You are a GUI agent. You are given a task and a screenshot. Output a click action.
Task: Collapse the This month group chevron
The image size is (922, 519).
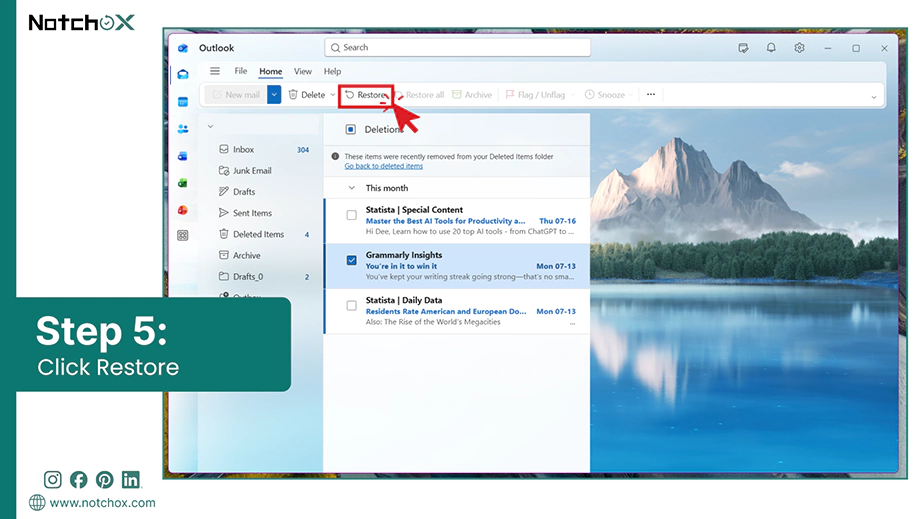(x=352, y=188)
